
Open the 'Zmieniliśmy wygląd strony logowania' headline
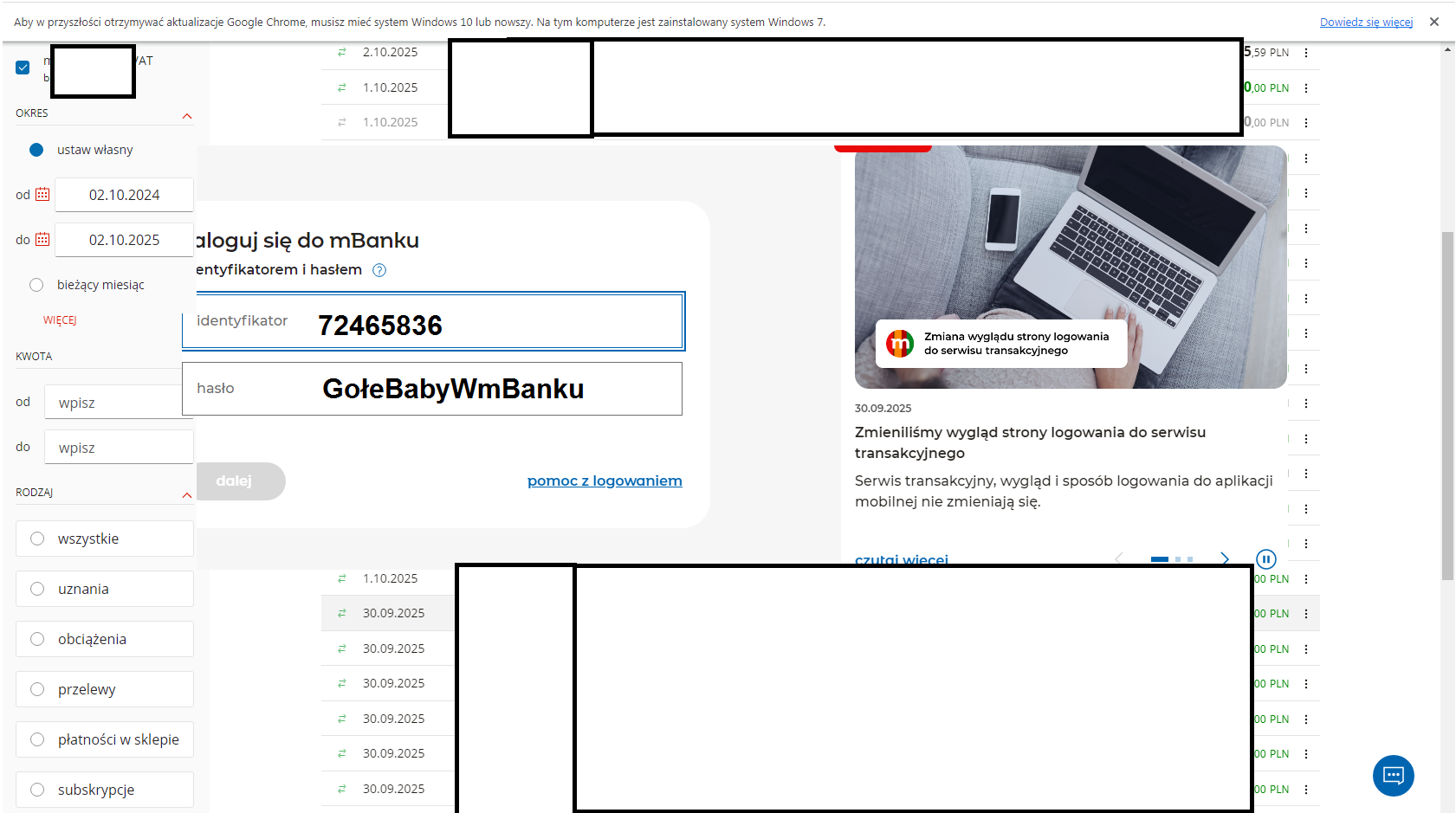[x=1030, y=442]
